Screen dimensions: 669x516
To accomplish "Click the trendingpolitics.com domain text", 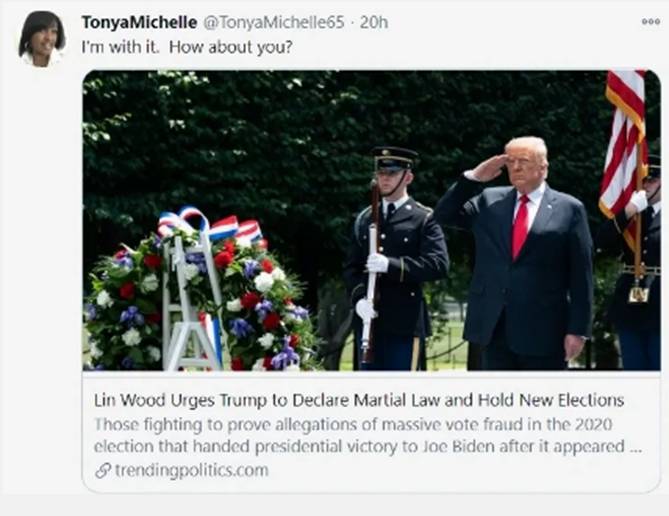I will (x=192, y=470).
